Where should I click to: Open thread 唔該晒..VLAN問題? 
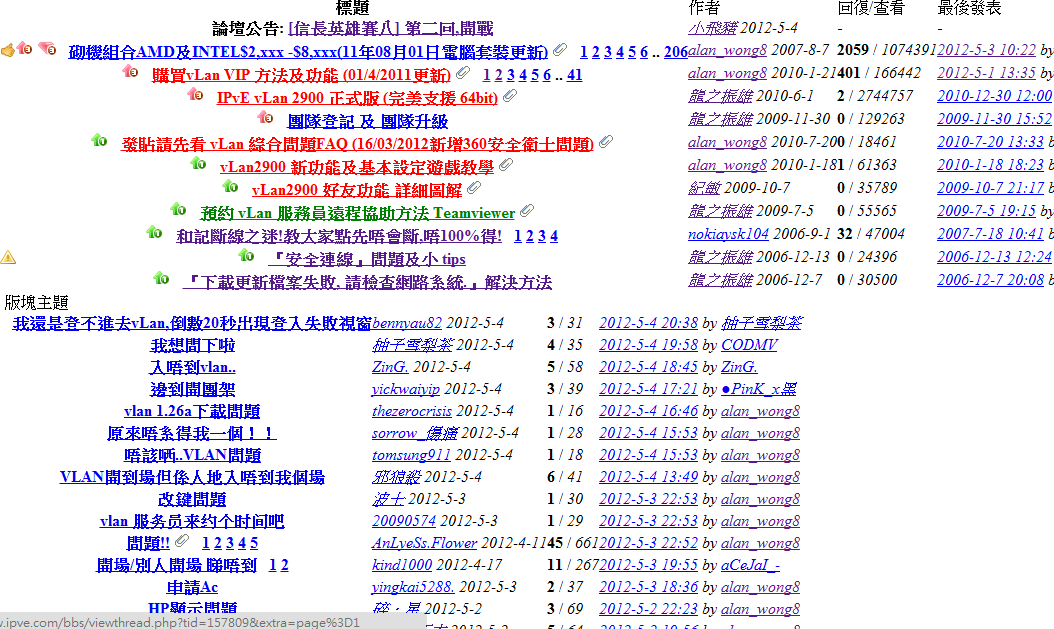(192, 455)
